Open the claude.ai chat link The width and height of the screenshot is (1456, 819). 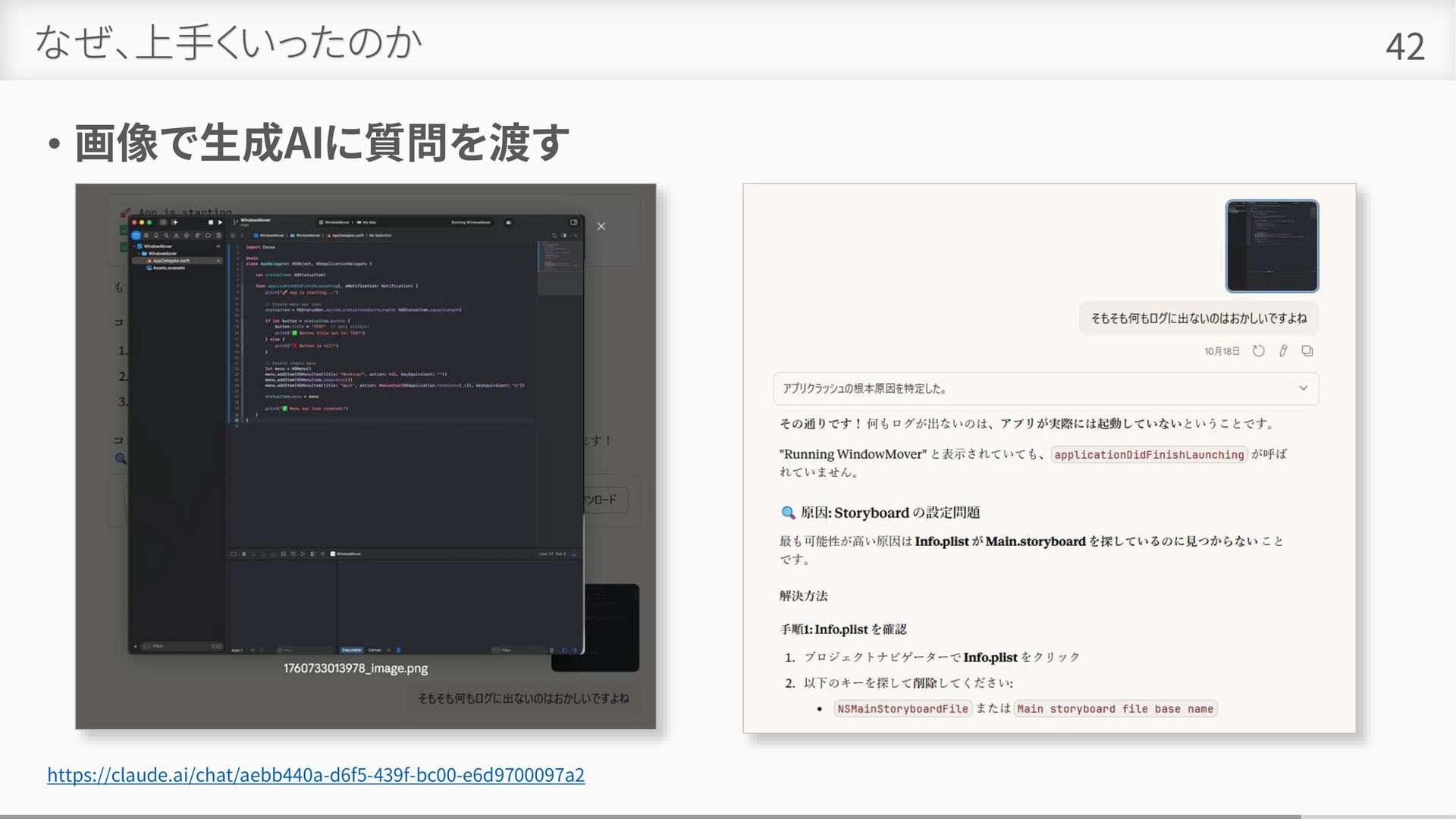click(x=315, y=774)
